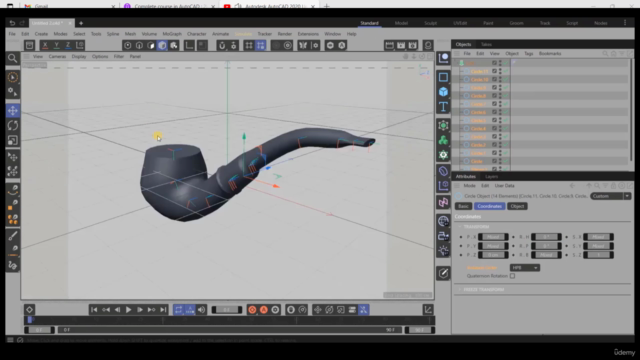Toggle the enable checkmark for Circle.11
640x360 pixels.
click(x=506, y=71)
